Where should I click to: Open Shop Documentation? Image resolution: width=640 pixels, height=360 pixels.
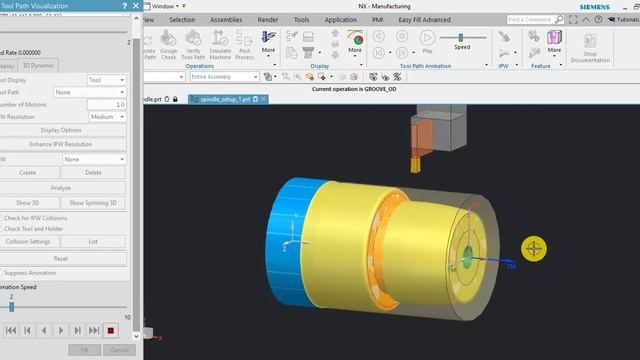click(x=590, y=48)
